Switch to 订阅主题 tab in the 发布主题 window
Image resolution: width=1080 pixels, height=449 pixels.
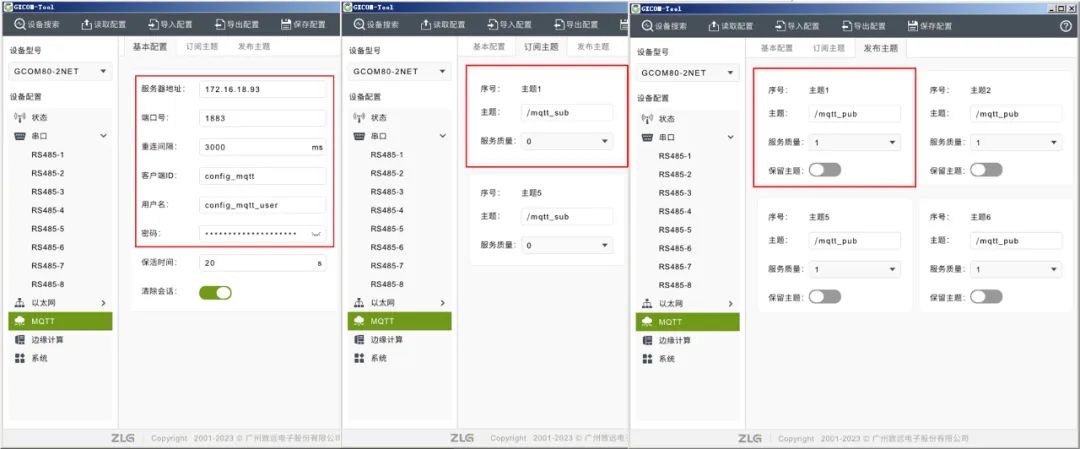[x=829, y=48]
